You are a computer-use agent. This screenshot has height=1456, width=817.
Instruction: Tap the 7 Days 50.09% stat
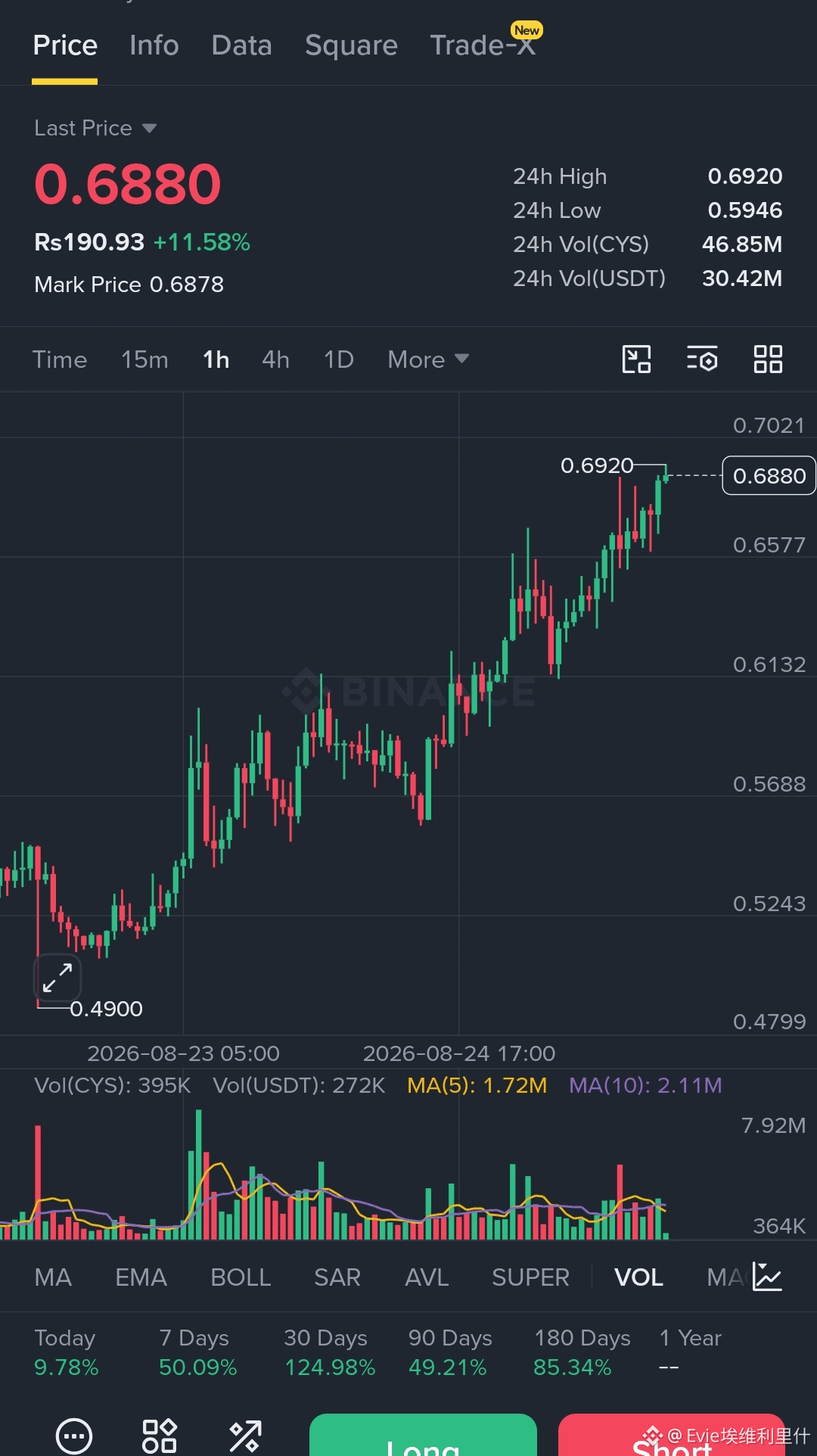point(197,1352)
